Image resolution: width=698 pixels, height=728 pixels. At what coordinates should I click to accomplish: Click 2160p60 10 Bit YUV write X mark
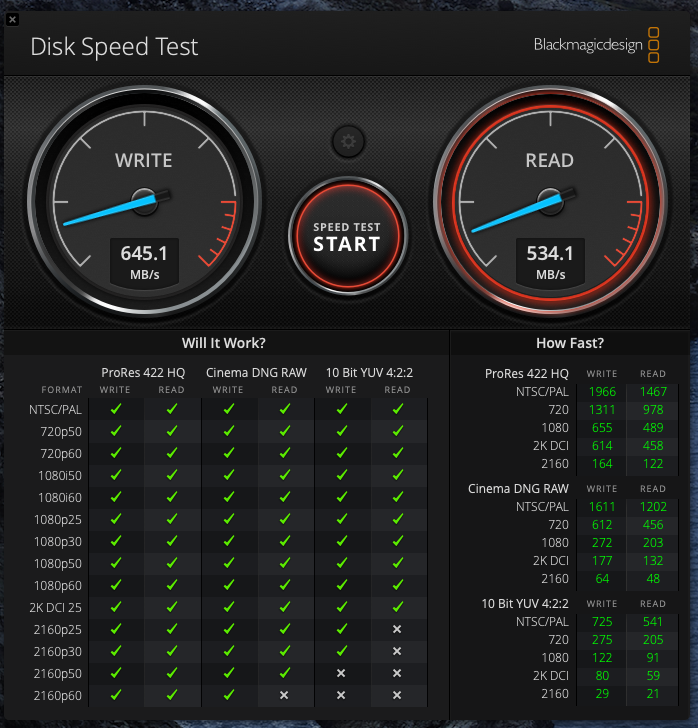click(x=341, y=695)
